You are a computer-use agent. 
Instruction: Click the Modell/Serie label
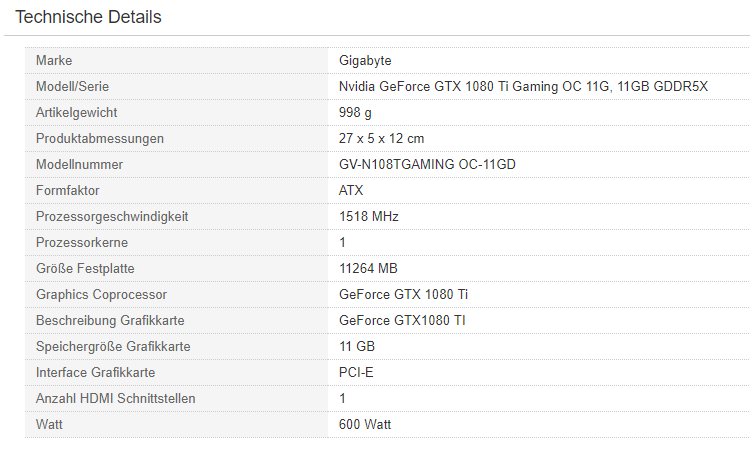point(72,87)
